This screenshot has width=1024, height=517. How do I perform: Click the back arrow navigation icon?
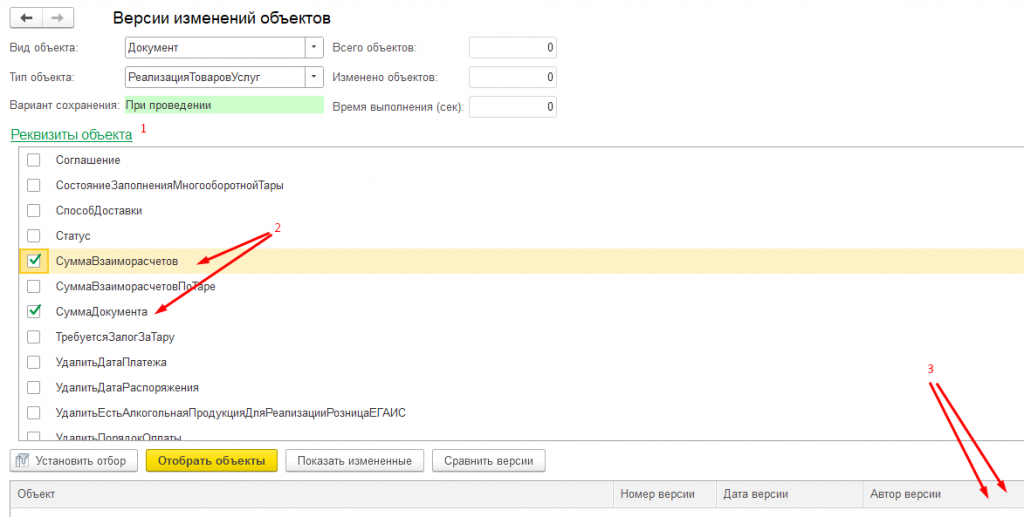coord(26,18)
